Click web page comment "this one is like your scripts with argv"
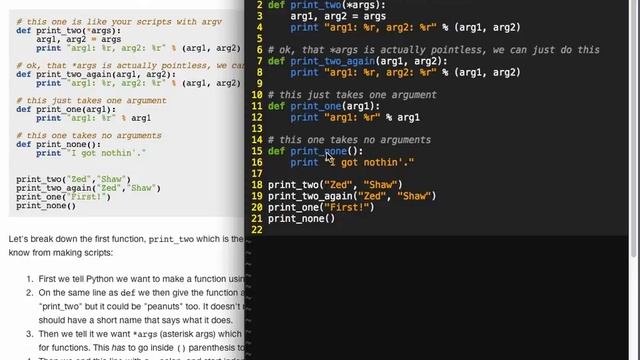The width and height of the screenshot is (640, 360). click(x=119, y=22)
